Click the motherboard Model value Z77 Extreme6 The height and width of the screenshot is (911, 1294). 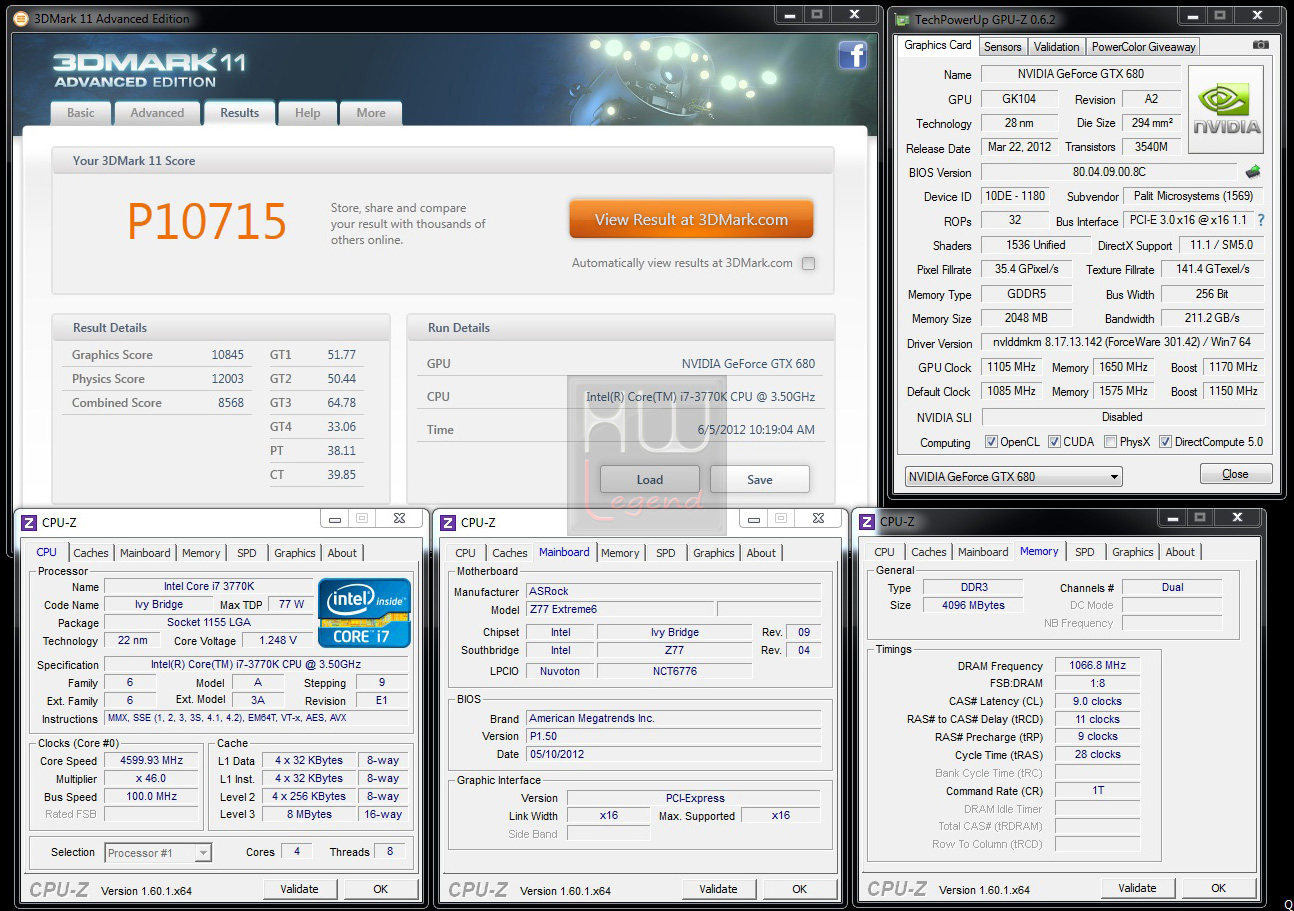pos(620,610)
